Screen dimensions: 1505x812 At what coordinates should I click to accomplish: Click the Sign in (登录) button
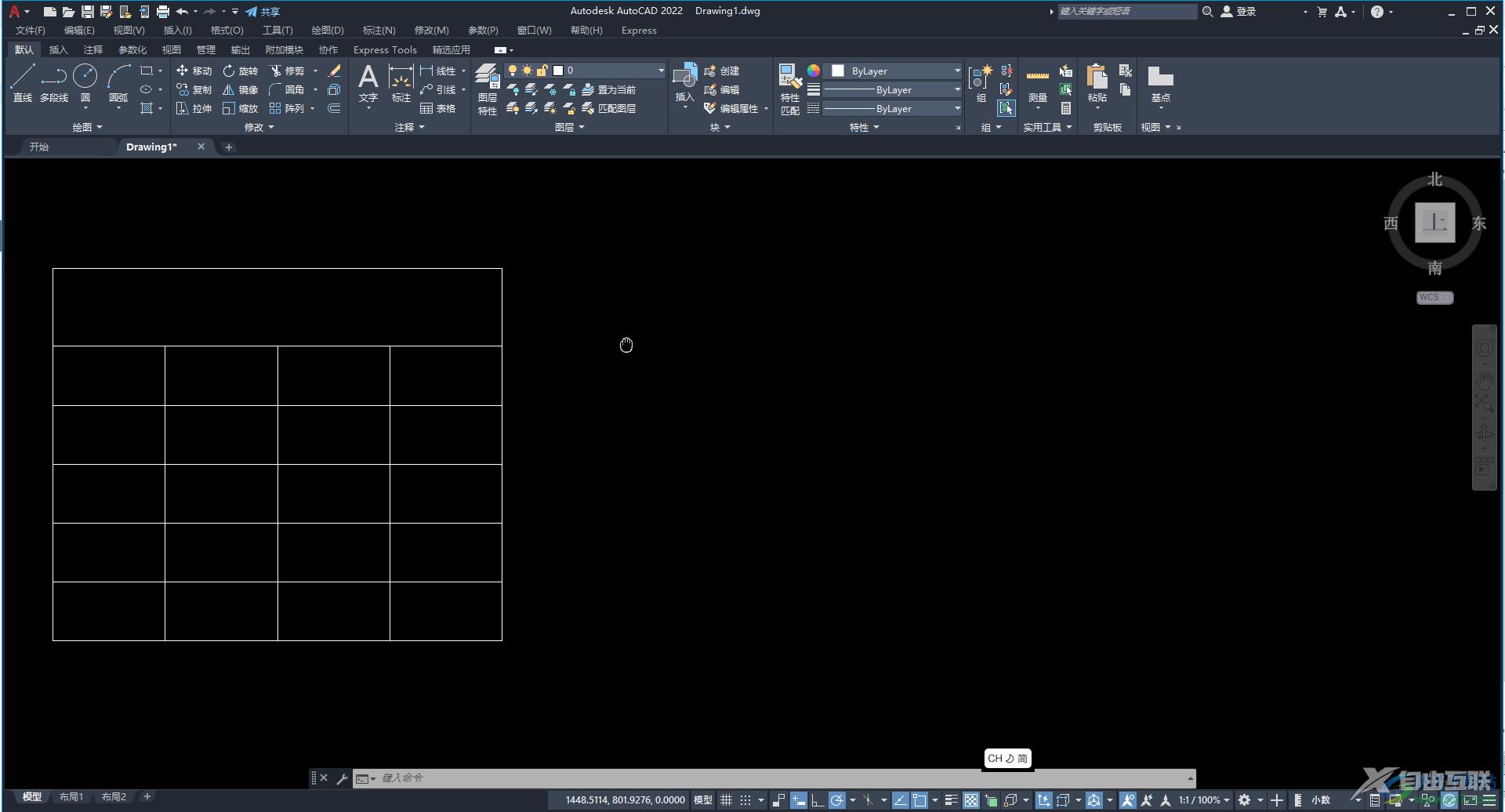(x=1238, y=12)
